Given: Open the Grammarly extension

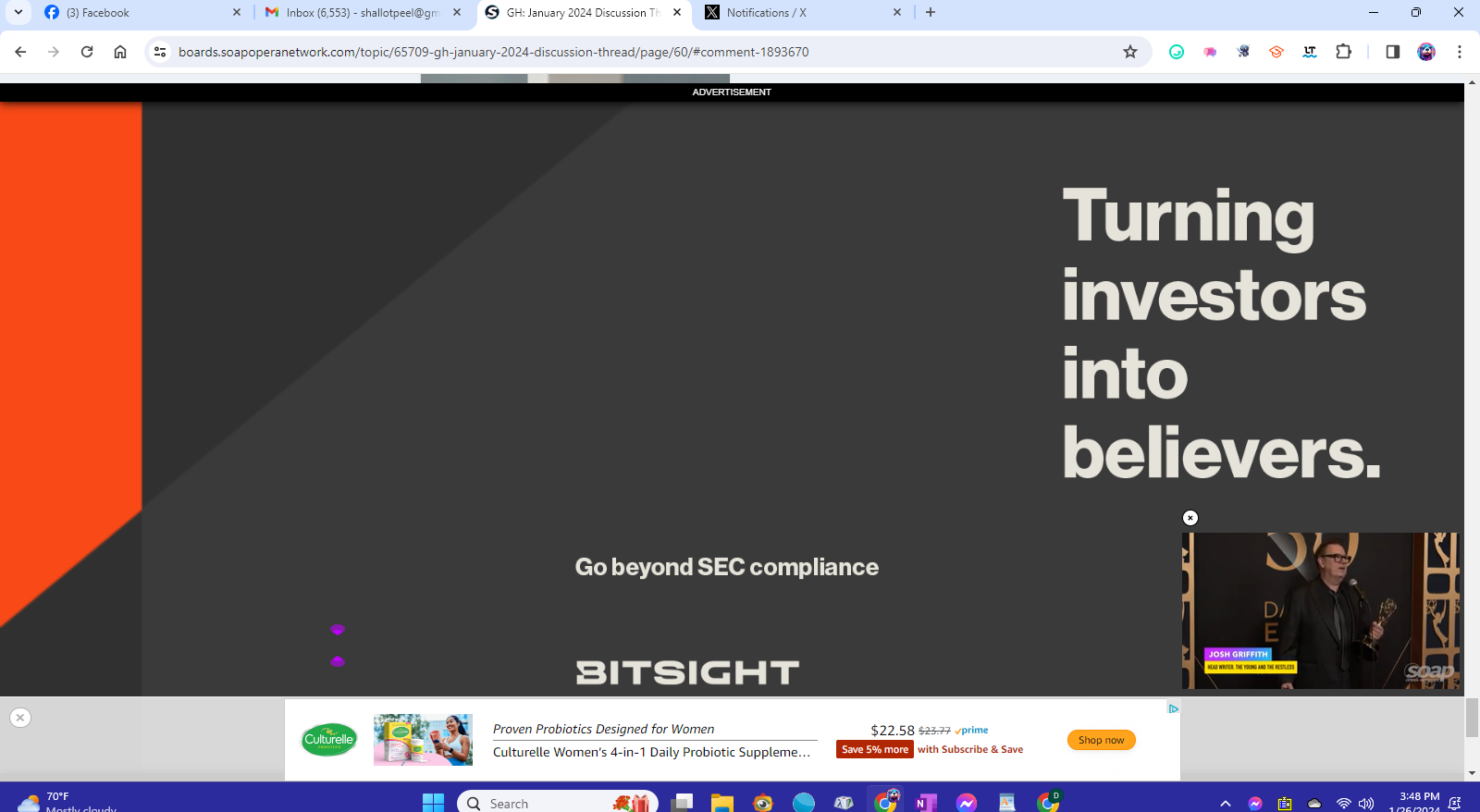Looking at the screenshot, I should click(x=1177, y=52).
